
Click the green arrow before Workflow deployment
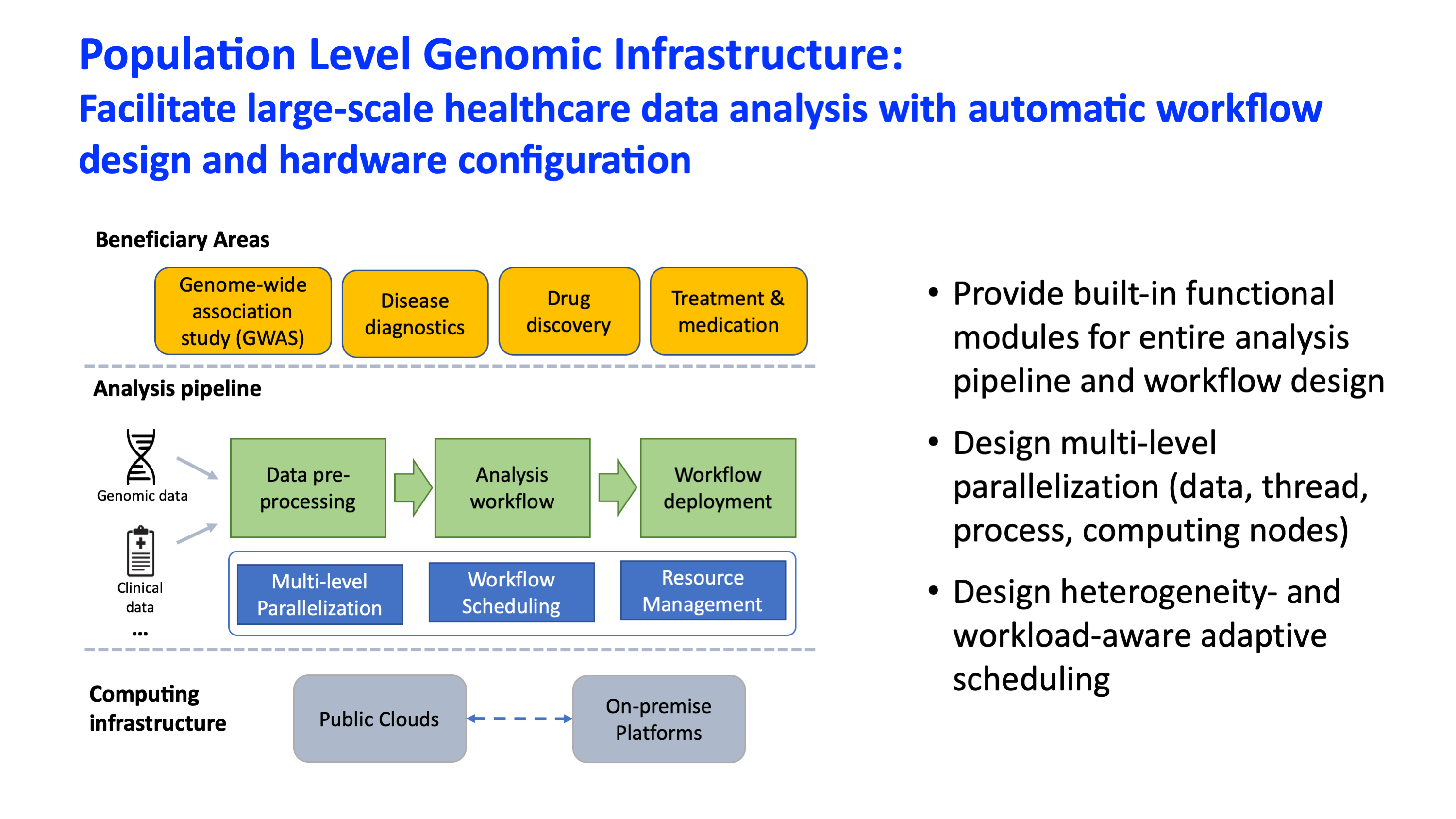(618, 488)
